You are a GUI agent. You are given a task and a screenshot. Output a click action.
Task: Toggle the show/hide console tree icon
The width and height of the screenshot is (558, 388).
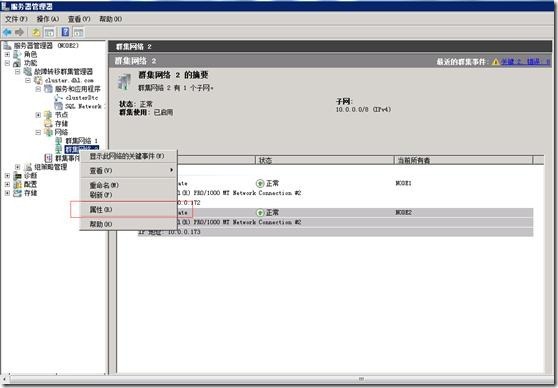click(x=49, y=32)
